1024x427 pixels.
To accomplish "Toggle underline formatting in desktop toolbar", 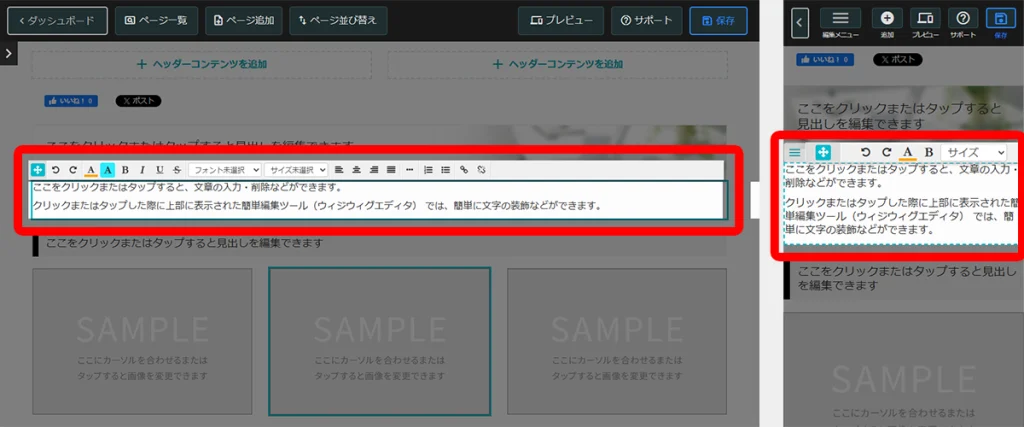I will click(x=159, y=170).
